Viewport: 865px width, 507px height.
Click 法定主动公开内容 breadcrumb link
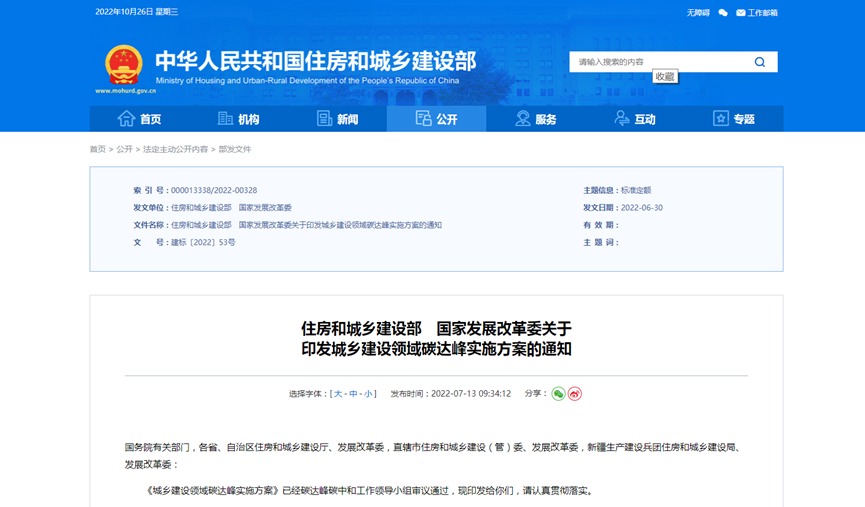175,149
